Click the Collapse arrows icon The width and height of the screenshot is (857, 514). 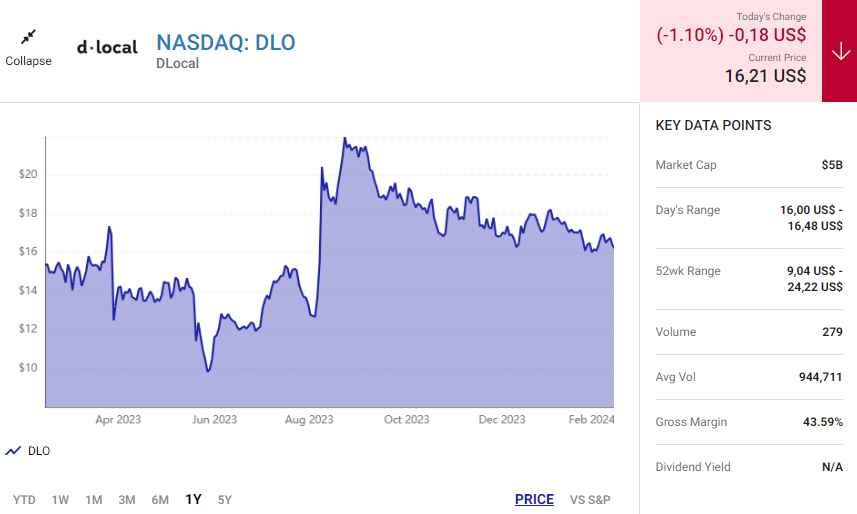[x=28, y=37]
